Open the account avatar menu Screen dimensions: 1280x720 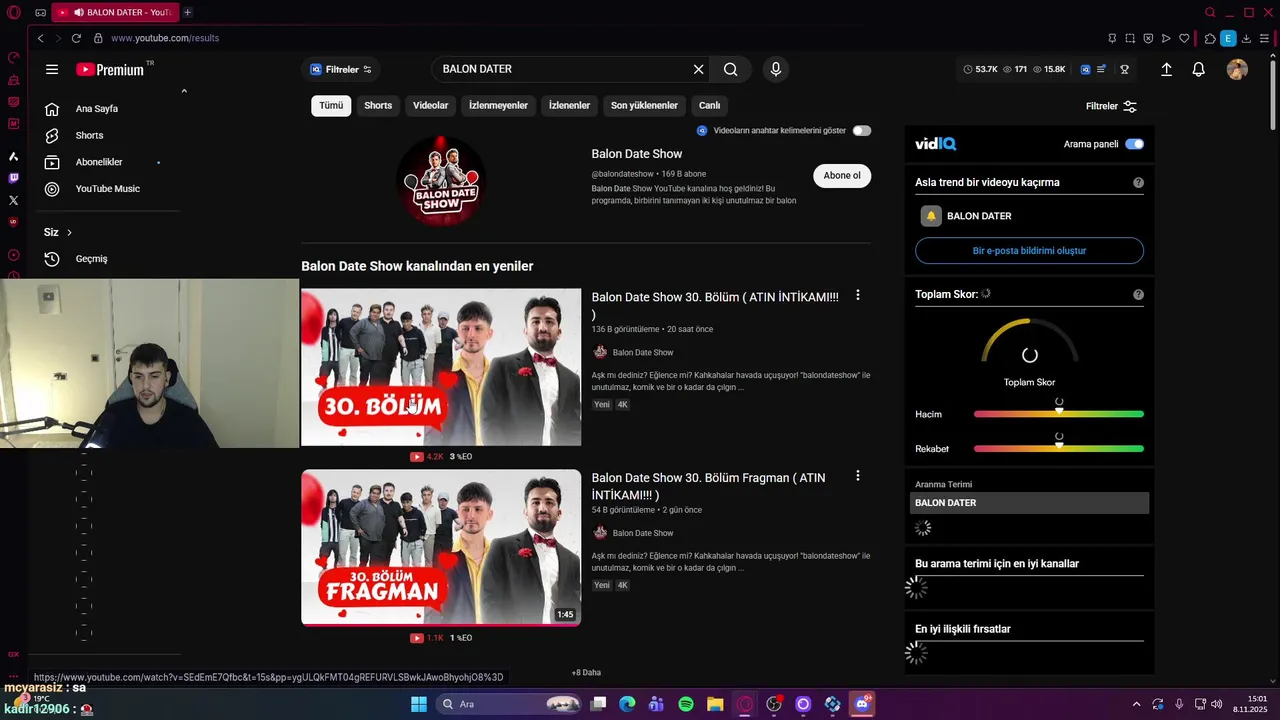(x=1237, y=70)
